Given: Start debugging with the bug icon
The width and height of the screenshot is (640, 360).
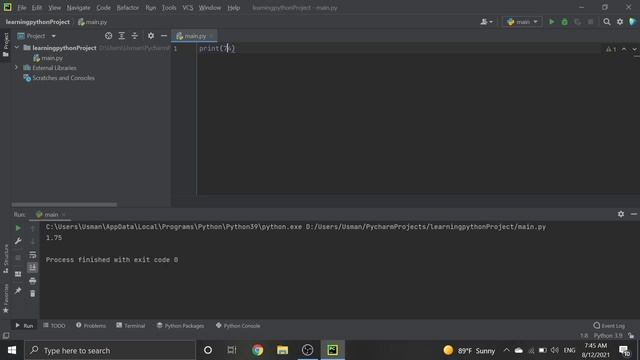Looking at the screenshot, I should (x=564, y=22).
